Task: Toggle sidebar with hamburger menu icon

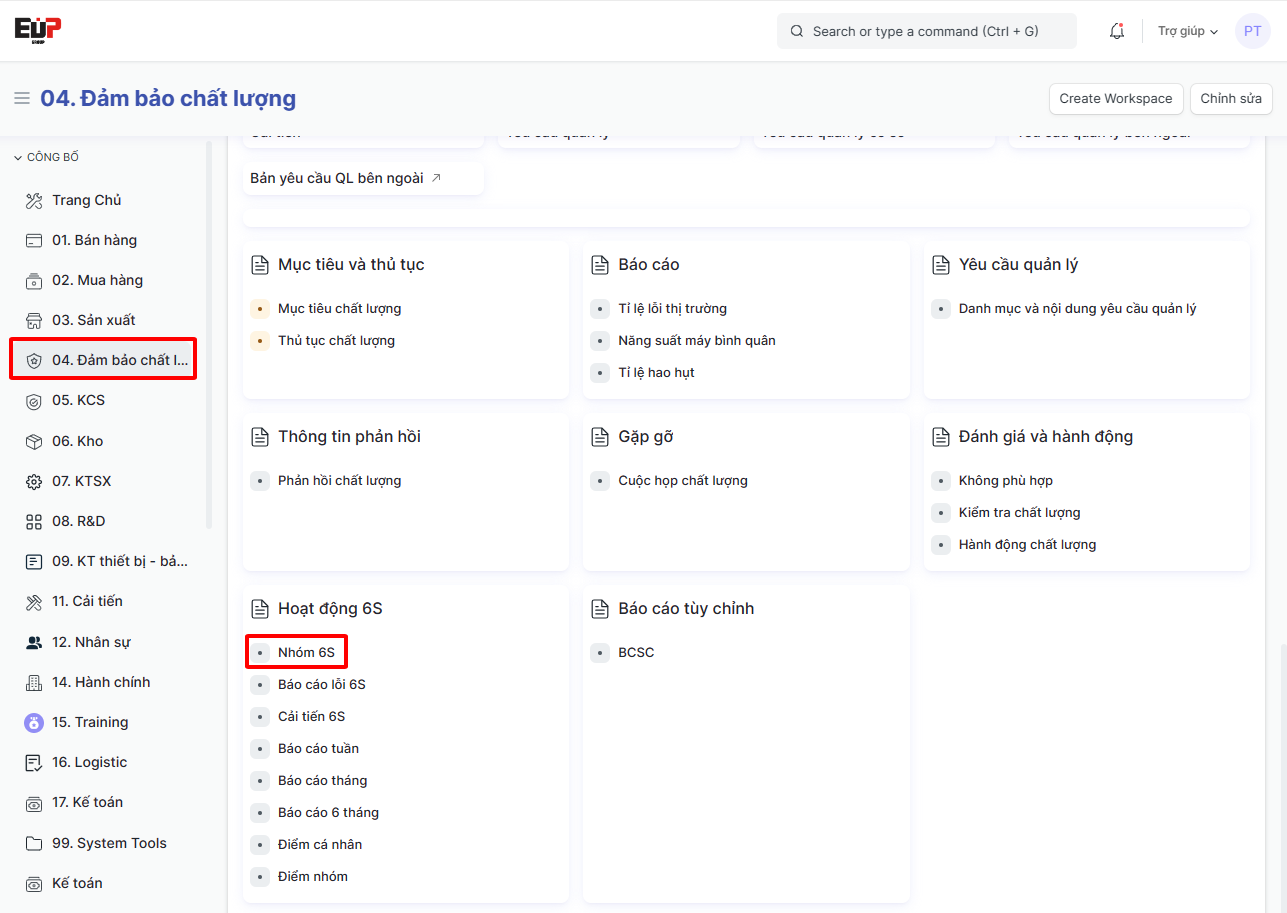Action: 22,98
